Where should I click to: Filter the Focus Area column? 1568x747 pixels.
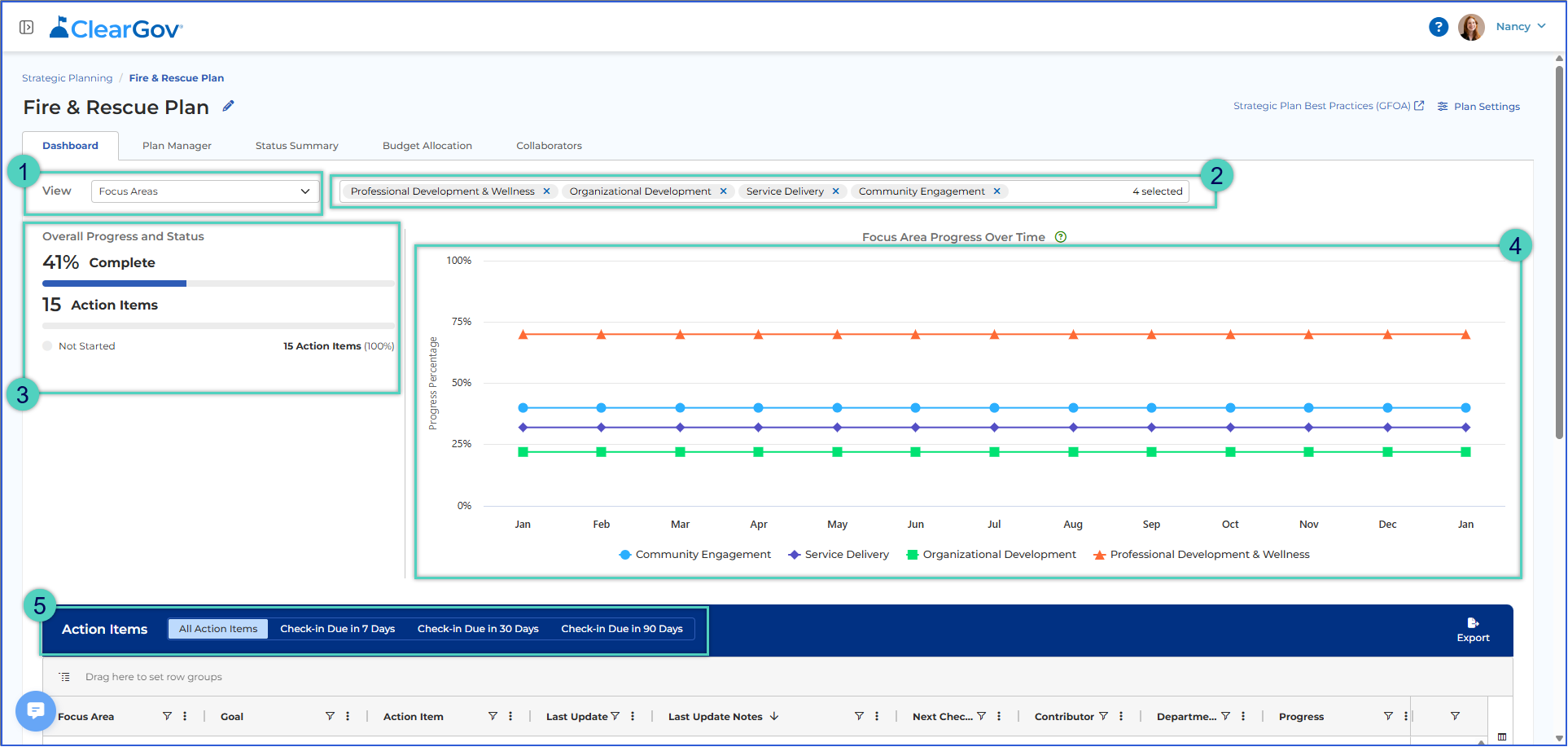point(167,716)
